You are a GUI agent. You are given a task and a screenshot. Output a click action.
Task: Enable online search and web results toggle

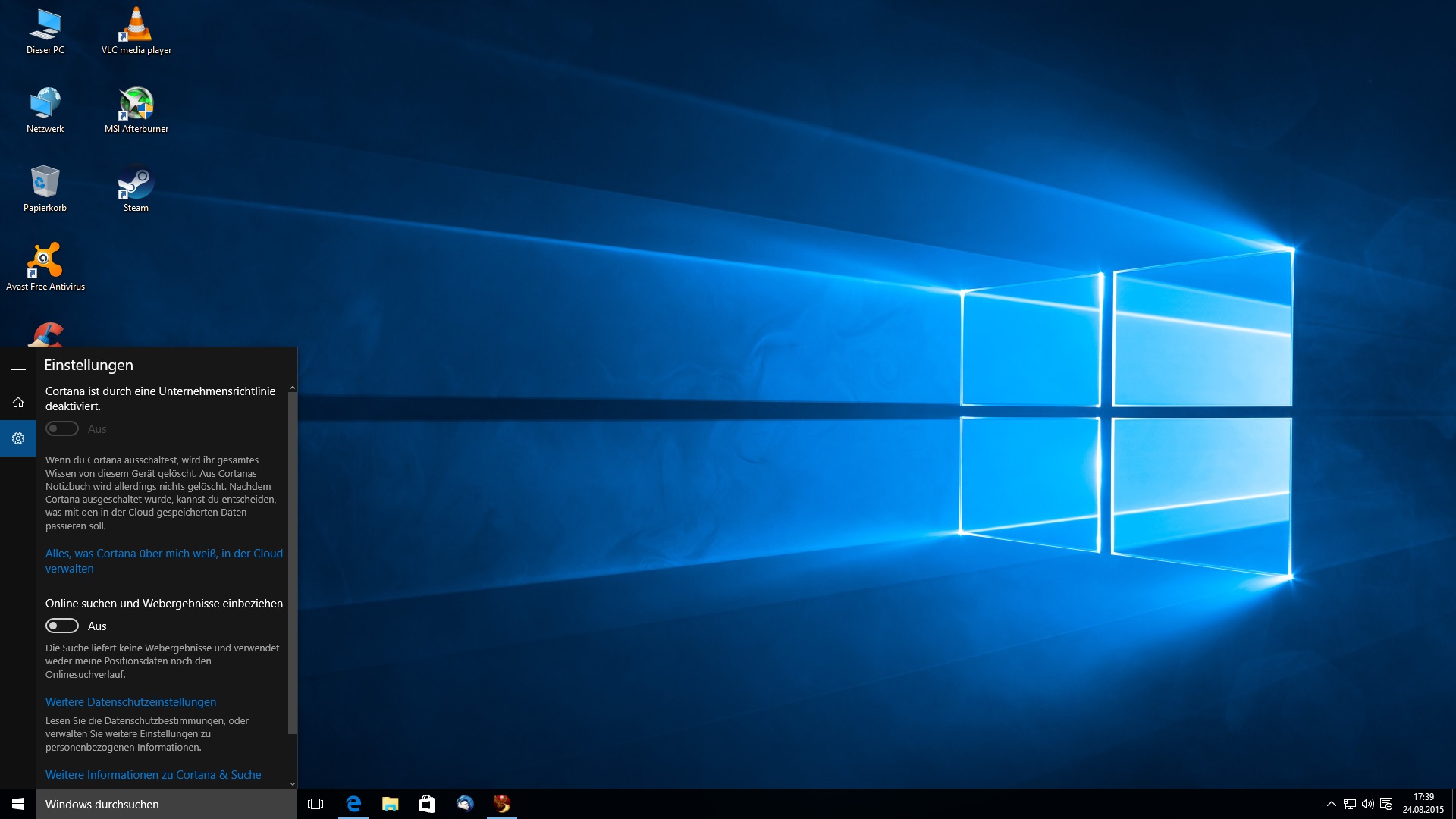(62, 626)
